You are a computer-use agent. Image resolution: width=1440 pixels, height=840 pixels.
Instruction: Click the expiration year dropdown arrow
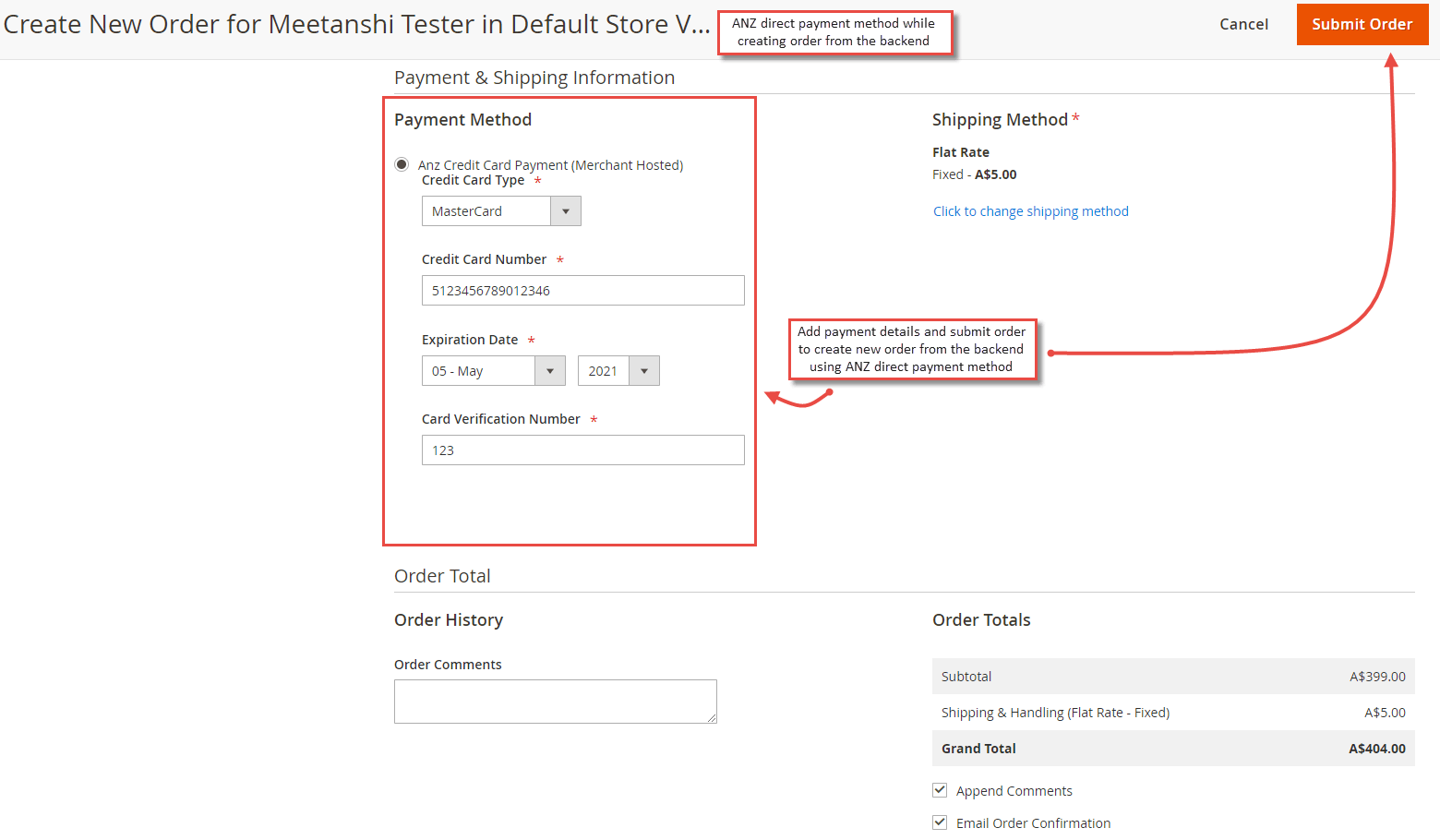pyautogui.click(x=643, y=370)
